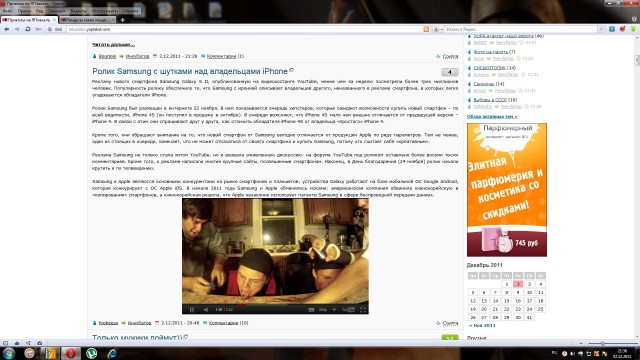Go back using the browser back arrow
The height and width of the screenshot is (360, 640).
click(7, 29)
